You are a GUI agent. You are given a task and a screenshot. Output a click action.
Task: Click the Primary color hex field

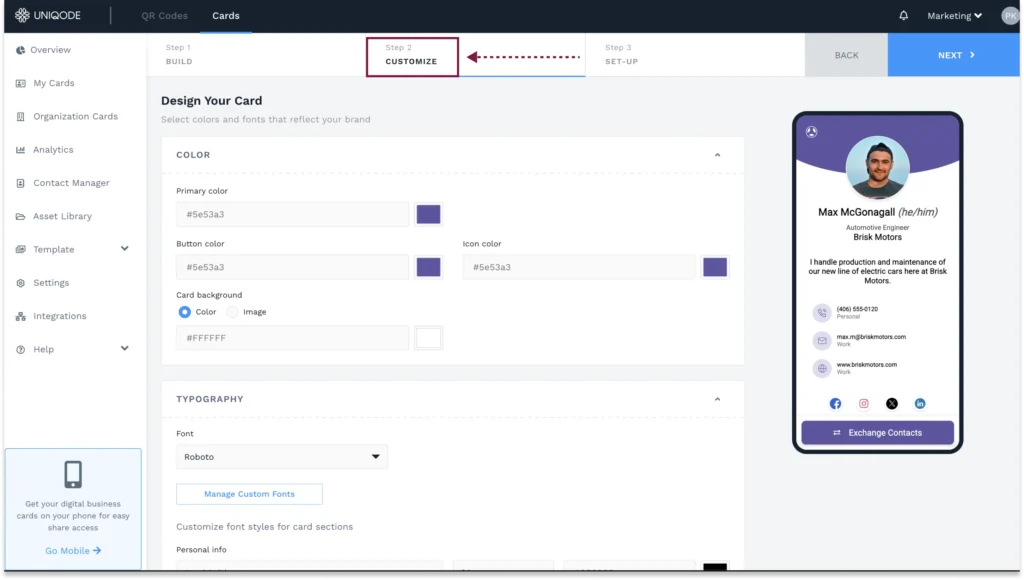(x=292, y=215)
